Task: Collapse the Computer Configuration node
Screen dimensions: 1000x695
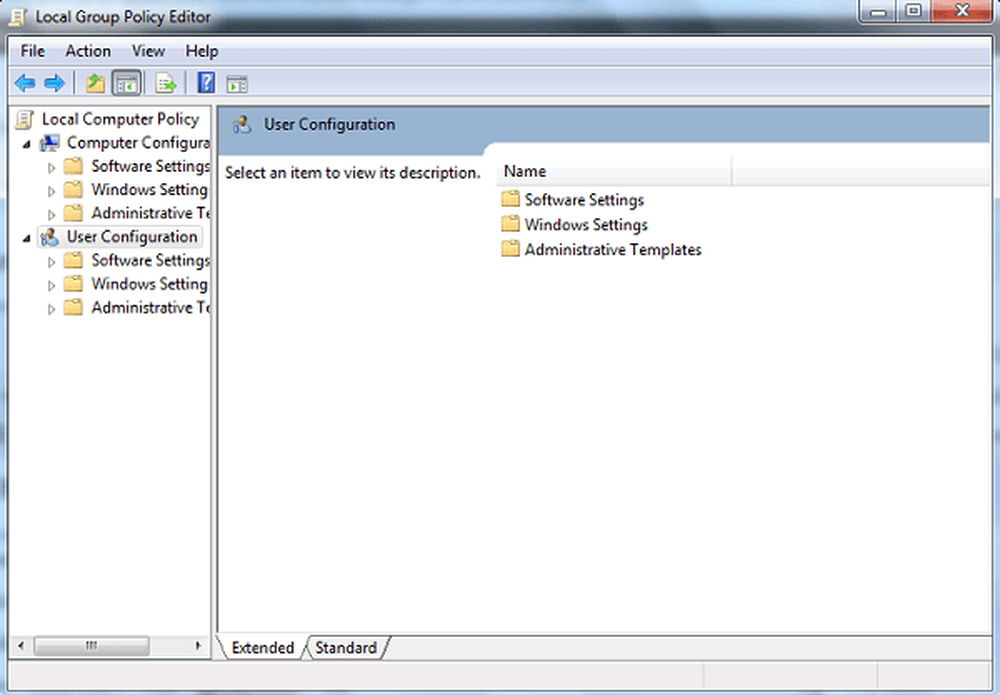Action: coord(28,142)
